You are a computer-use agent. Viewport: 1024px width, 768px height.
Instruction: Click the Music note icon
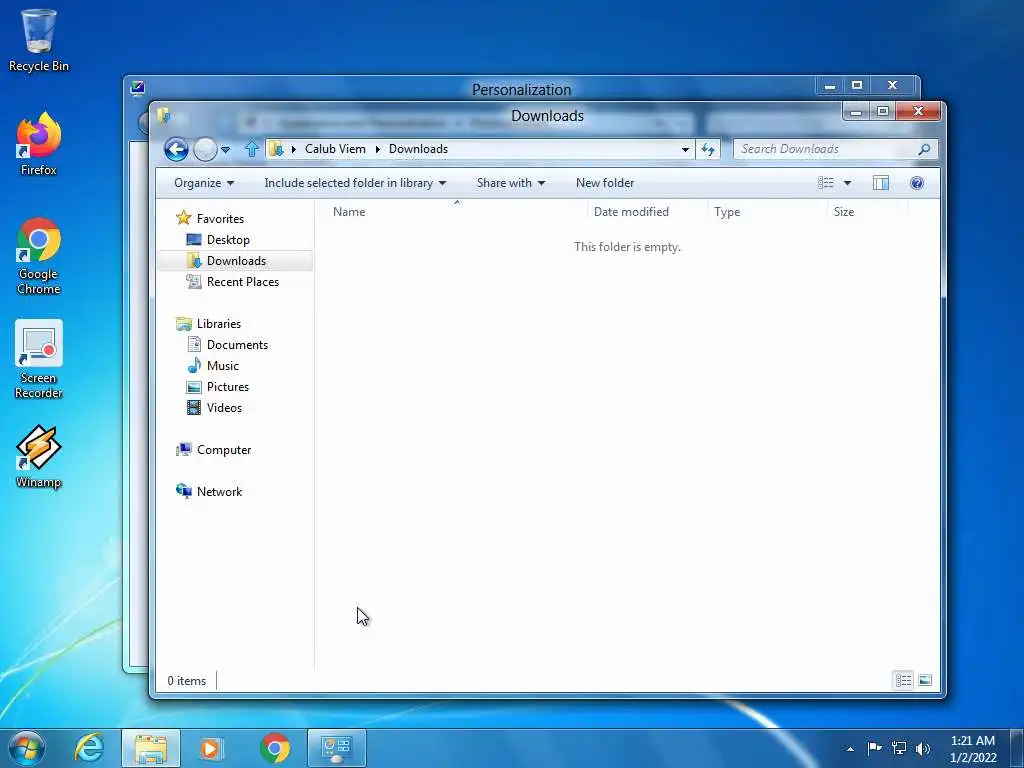[194, 365]
